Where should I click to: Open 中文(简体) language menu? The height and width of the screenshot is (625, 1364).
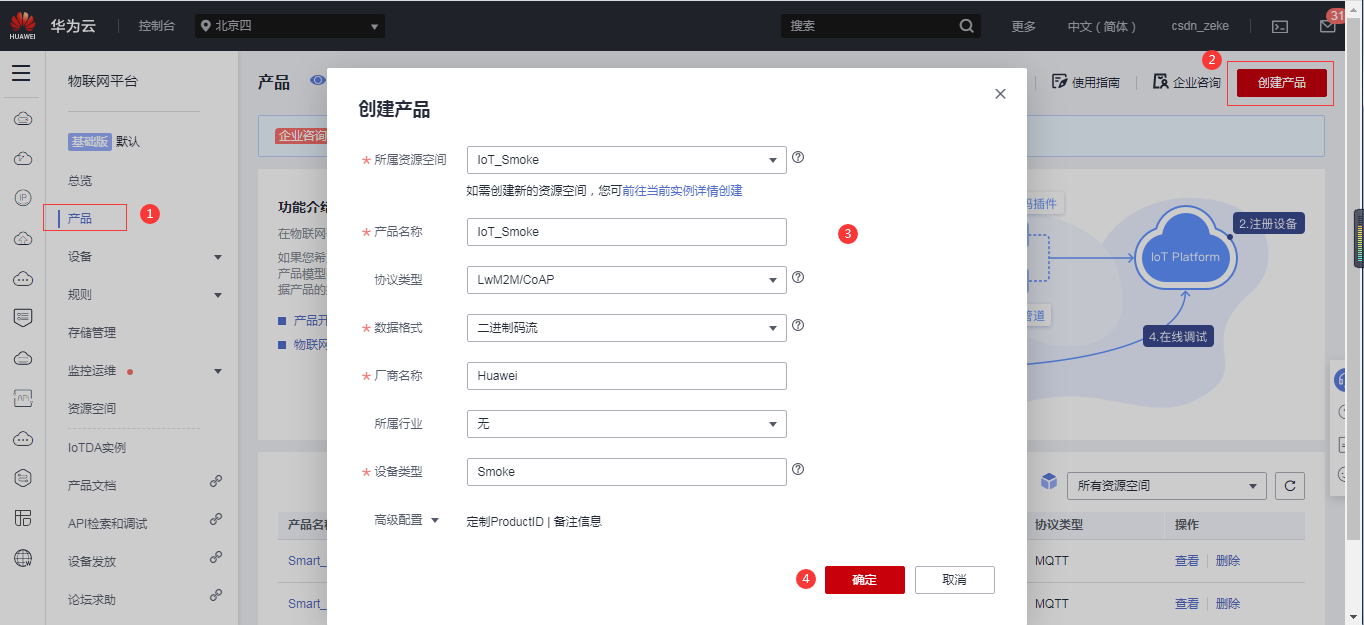(x=1102, y=27)
